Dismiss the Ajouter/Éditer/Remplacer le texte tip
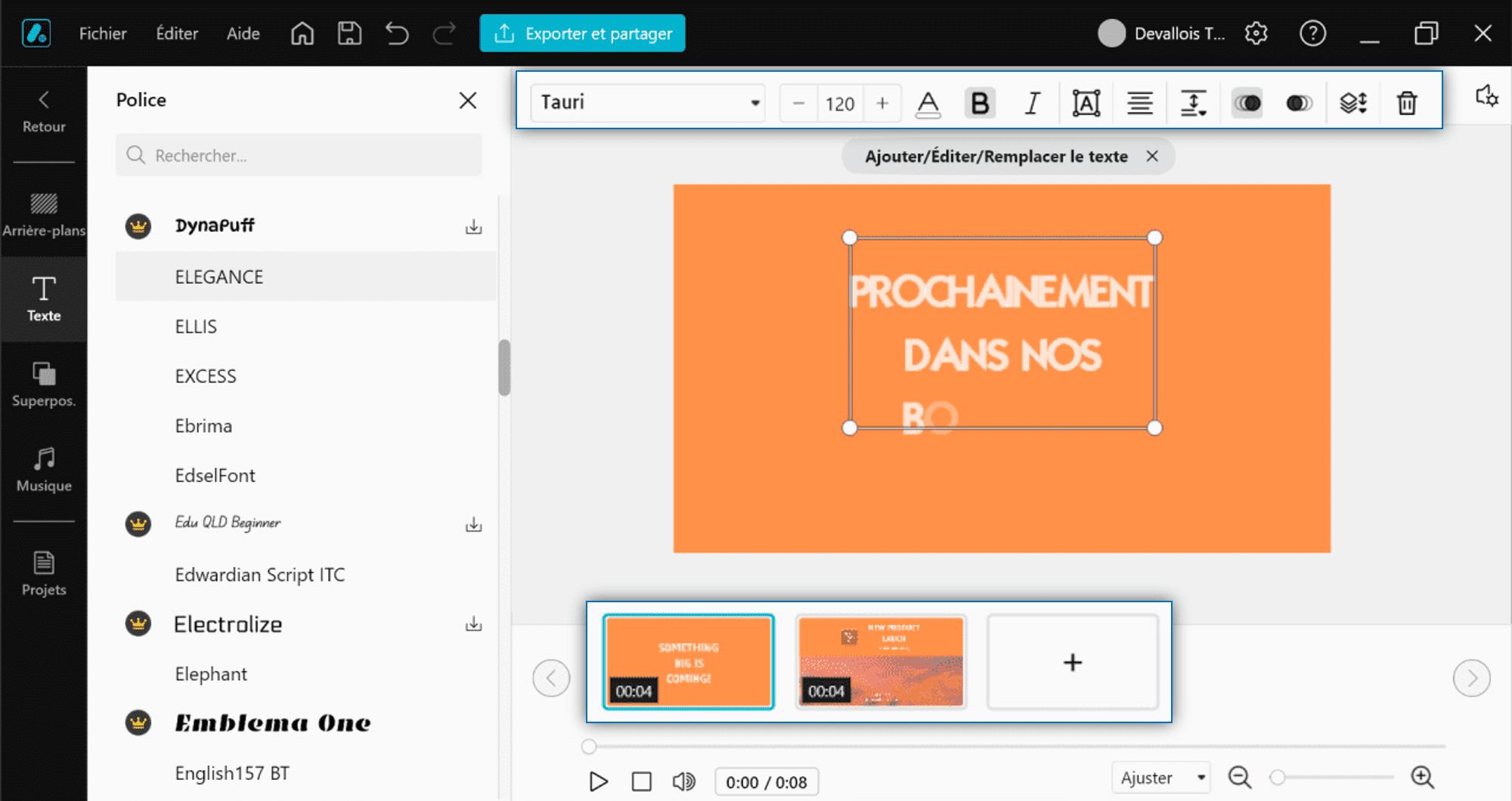This screenshot has height=801, width=1512. click(x=1152, y=156)
